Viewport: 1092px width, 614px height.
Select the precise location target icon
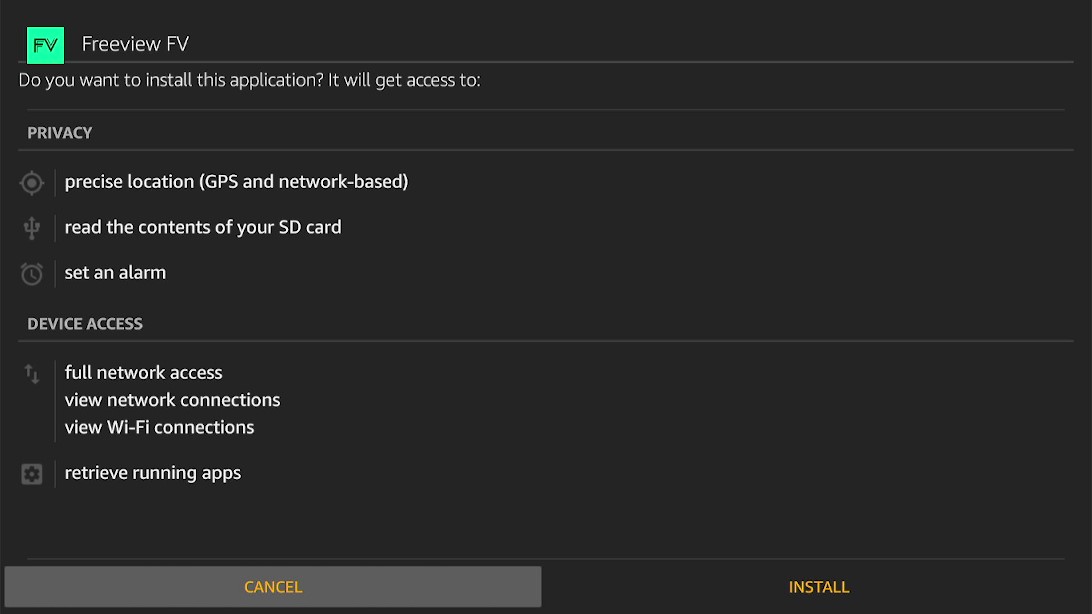[x=31, y=183]
